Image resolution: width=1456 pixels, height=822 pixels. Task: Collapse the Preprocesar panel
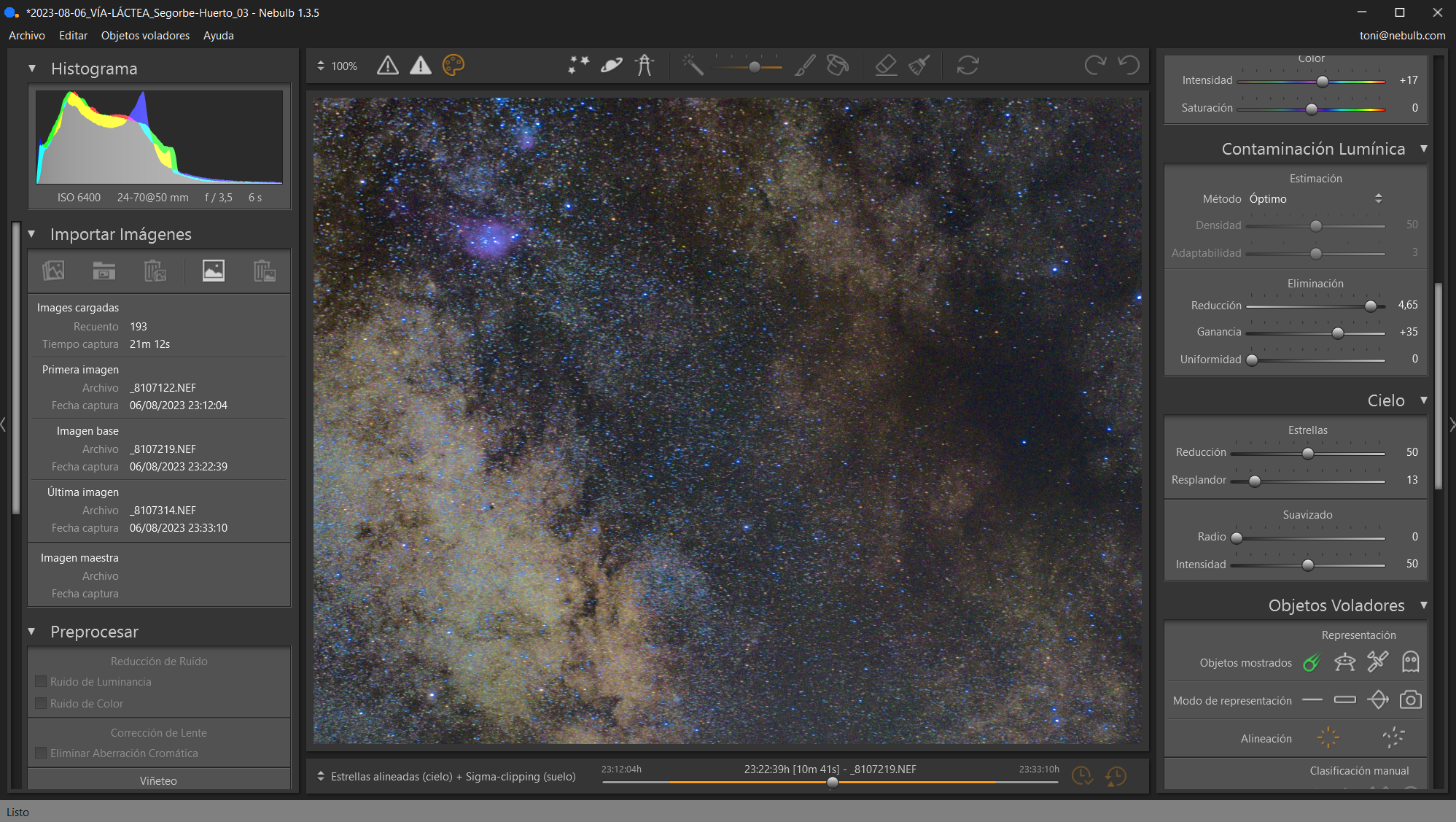click(x=32, y=632)
